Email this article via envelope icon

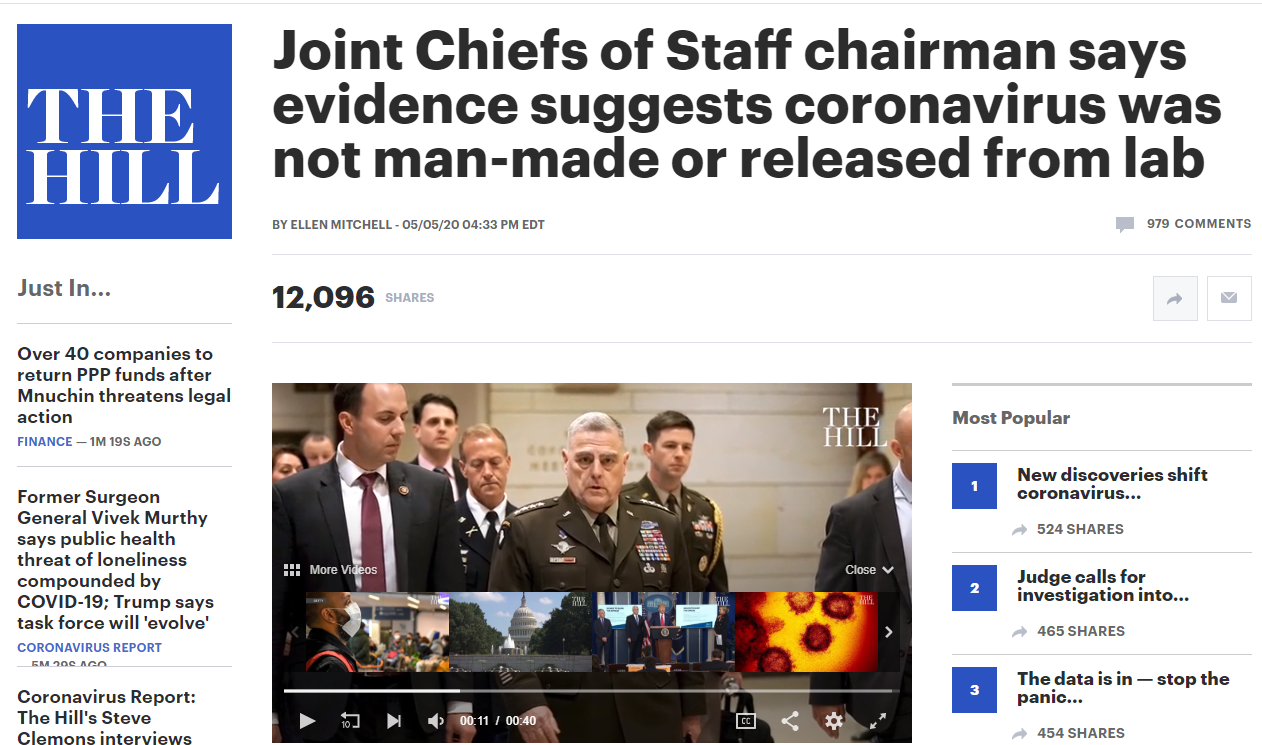tap(1229, 298)
